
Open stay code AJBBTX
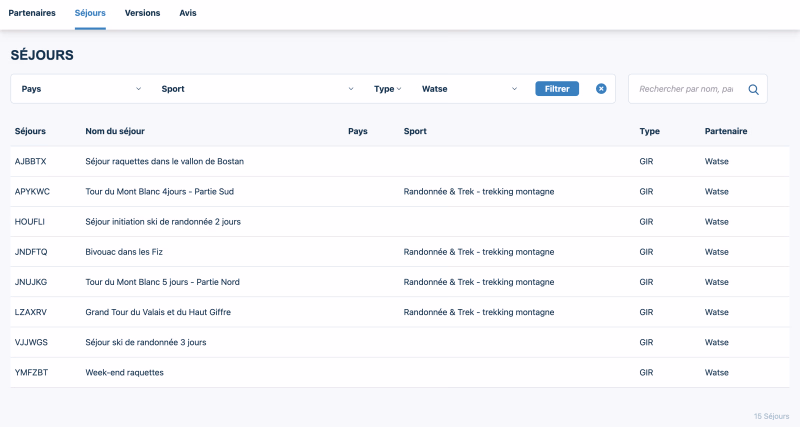[x=31, y=161]
